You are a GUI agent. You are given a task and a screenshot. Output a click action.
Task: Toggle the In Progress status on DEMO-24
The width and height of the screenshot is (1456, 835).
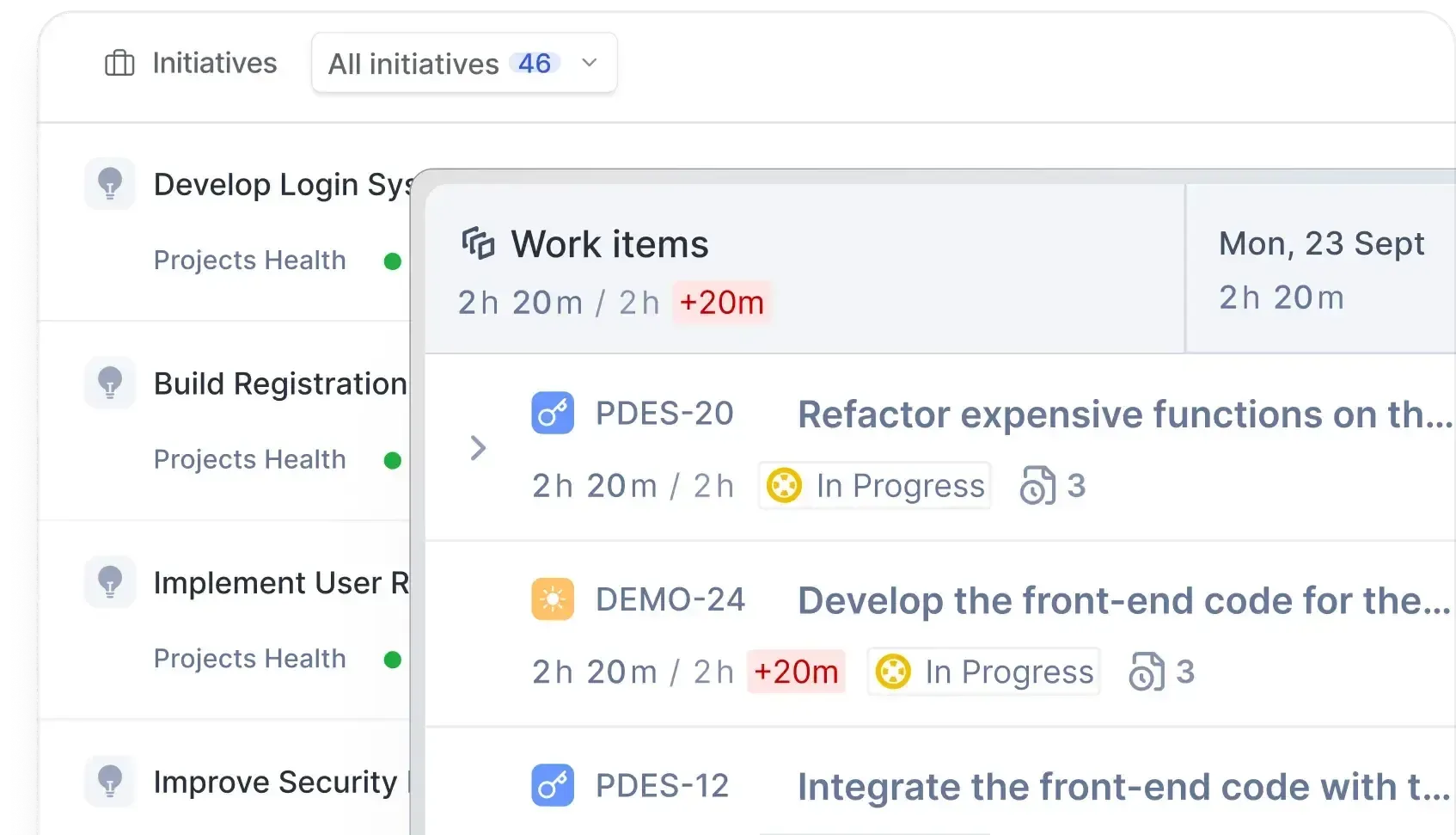coord(982,672)
